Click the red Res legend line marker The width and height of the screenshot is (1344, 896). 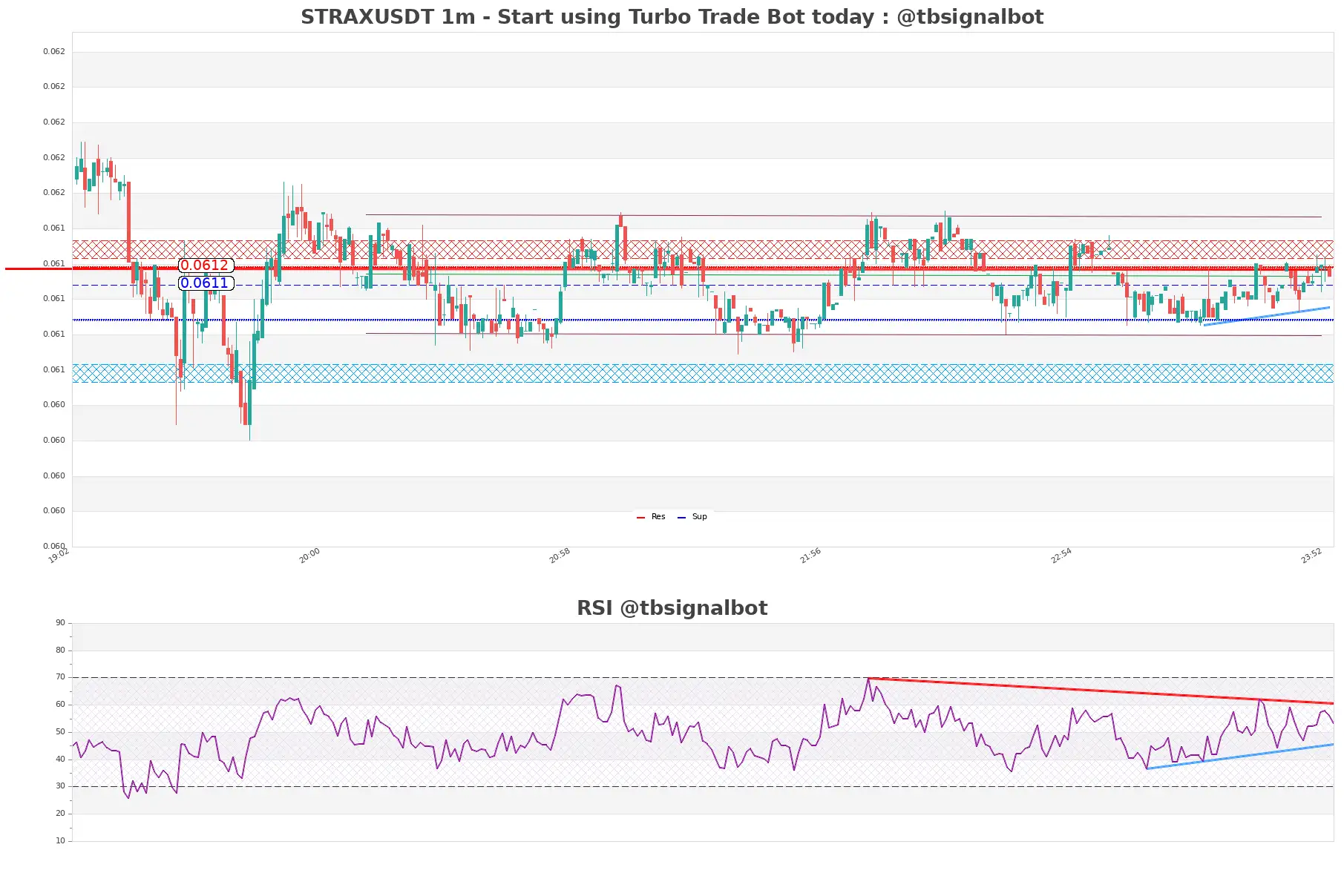pyautogui.click(x=641, y=517)
